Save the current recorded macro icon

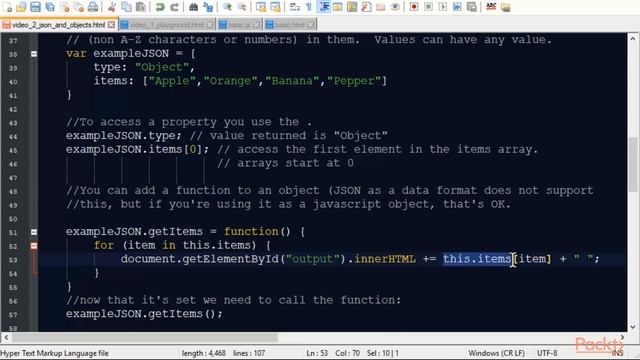(x=471, y=7)
